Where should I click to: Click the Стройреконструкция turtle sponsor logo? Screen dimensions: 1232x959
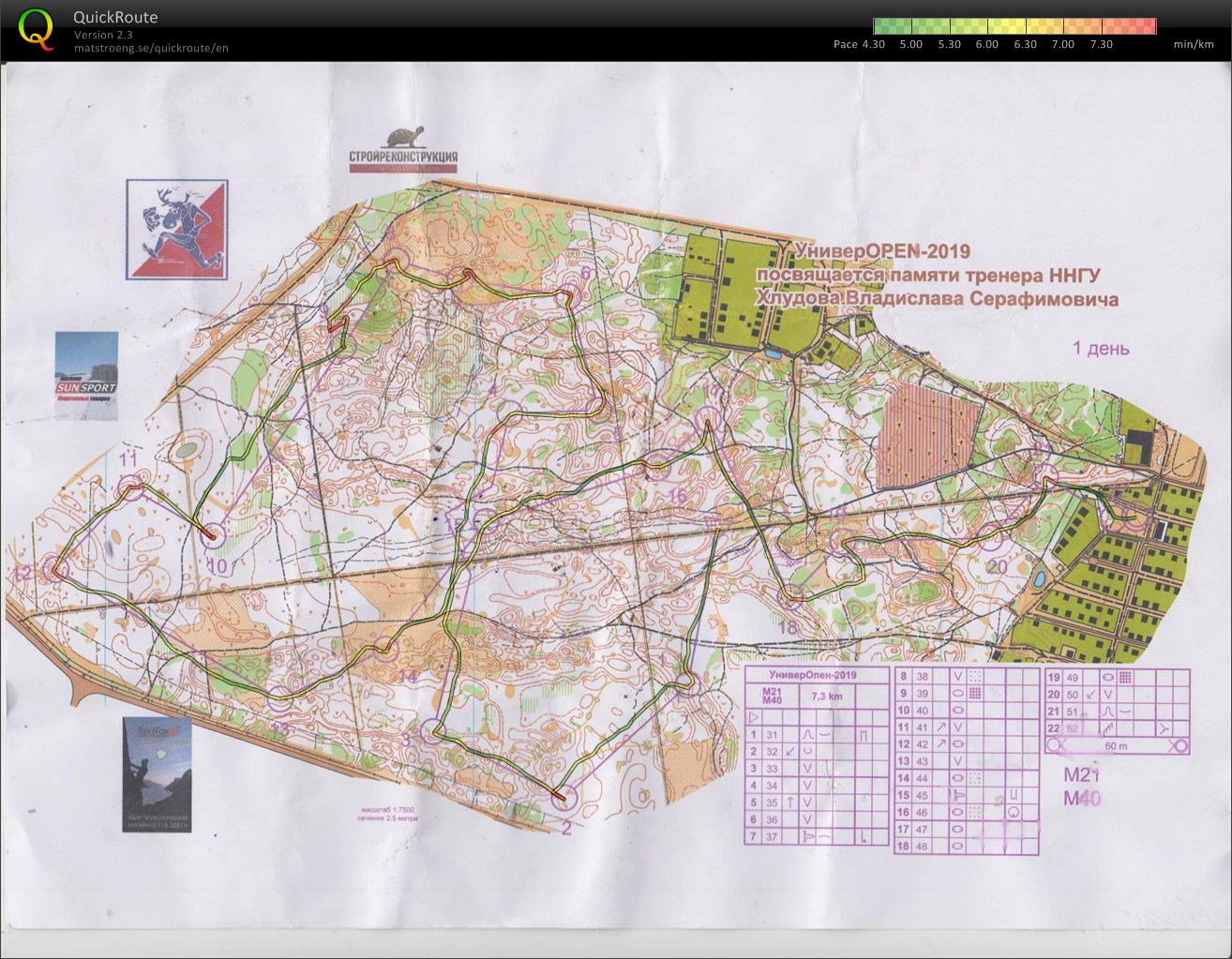(x=403, y=150)
